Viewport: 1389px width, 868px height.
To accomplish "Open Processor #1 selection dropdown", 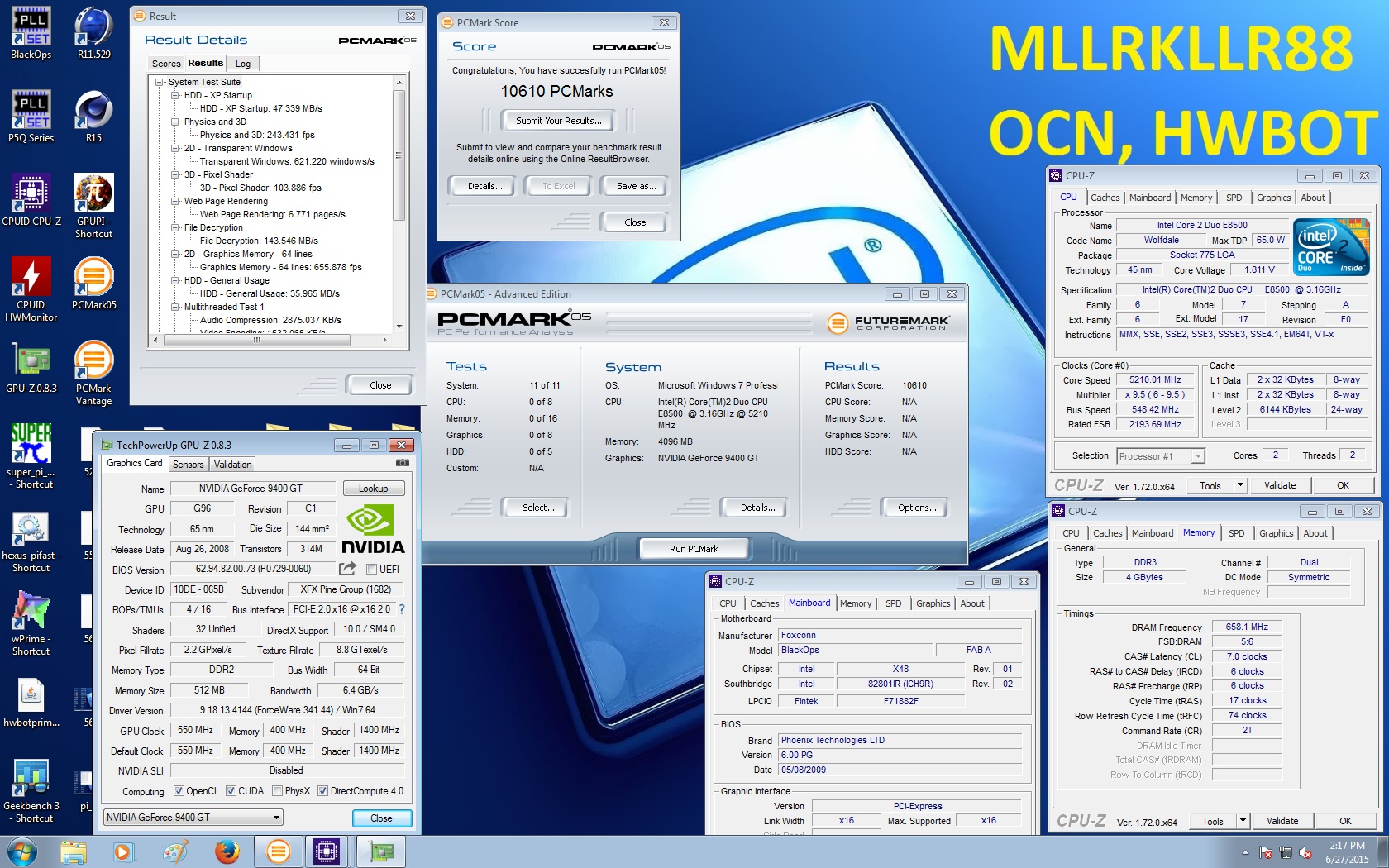I will [1161, 455].
